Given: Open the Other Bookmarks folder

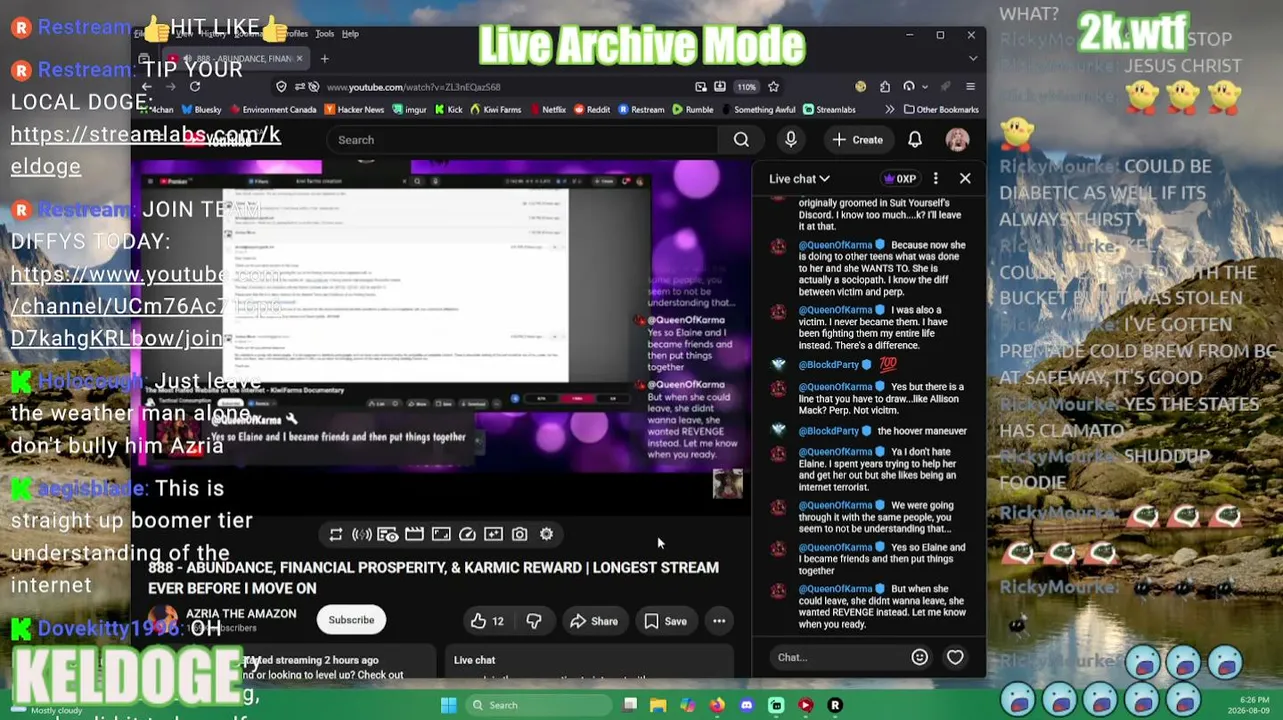Looking at the screenshot, I should (x=941, y=110).
